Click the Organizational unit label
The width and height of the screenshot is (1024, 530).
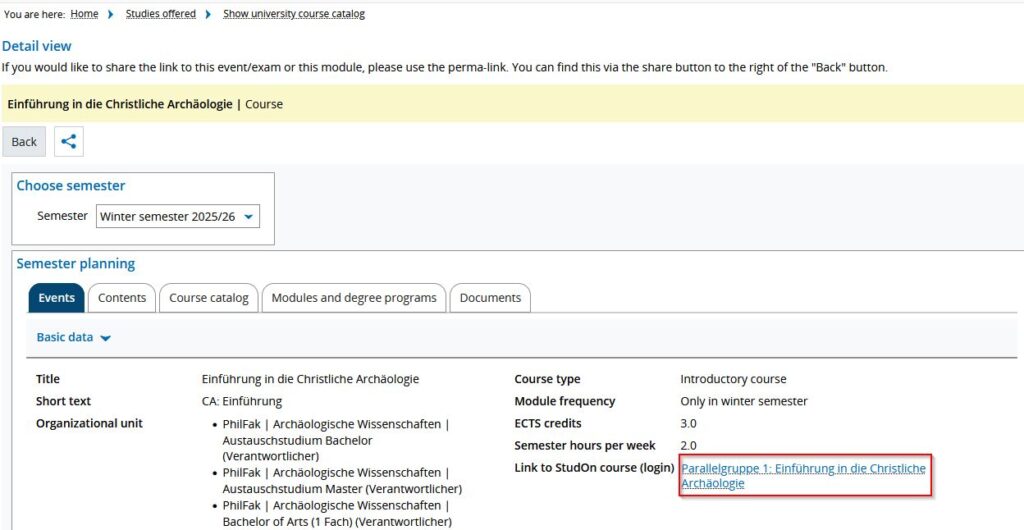89,424
